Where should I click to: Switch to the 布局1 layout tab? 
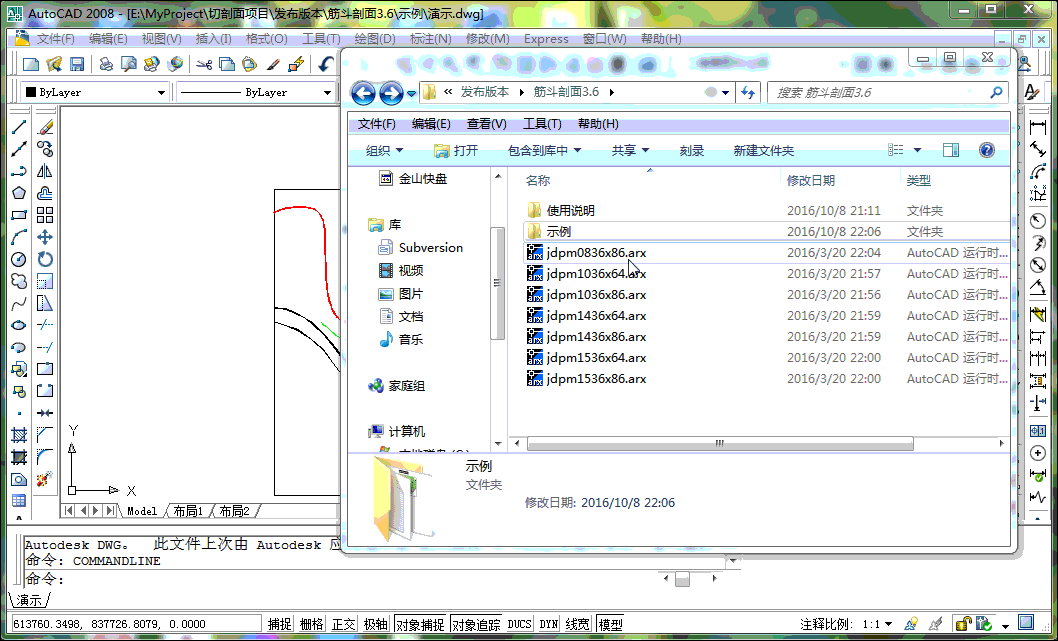coord(188,511)
